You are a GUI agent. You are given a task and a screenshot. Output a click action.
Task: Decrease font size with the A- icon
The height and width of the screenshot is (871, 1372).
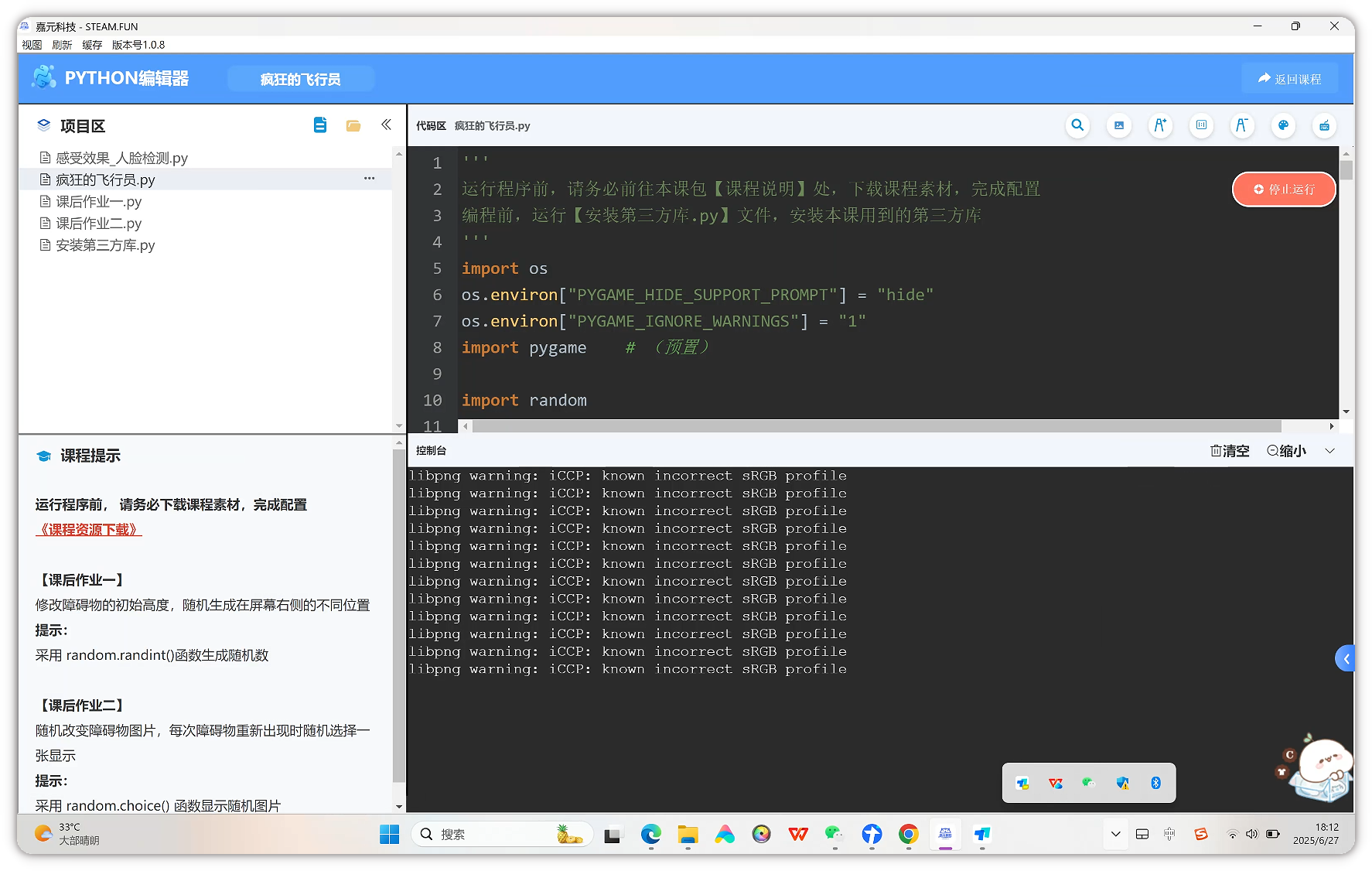click(x=1241, y=125)
